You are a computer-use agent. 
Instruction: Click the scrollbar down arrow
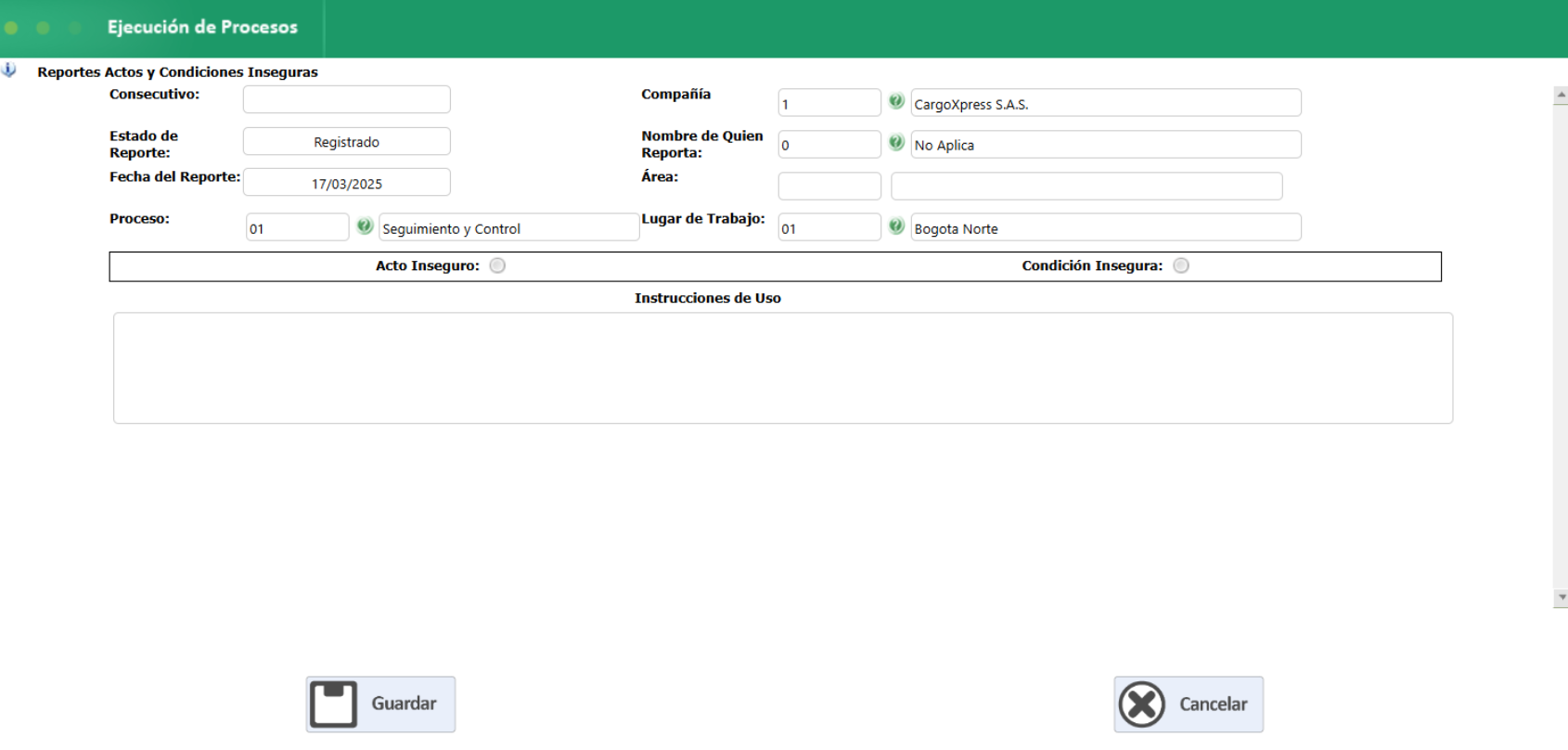[1561, 599]
